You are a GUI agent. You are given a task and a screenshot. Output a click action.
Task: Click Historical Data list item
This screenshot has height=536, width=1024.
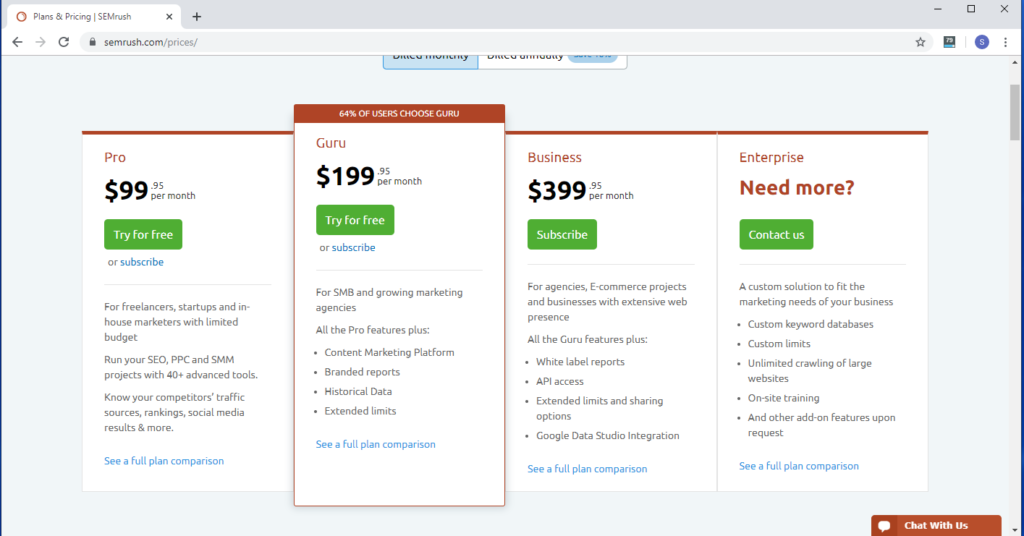click(x=359, y=392)
